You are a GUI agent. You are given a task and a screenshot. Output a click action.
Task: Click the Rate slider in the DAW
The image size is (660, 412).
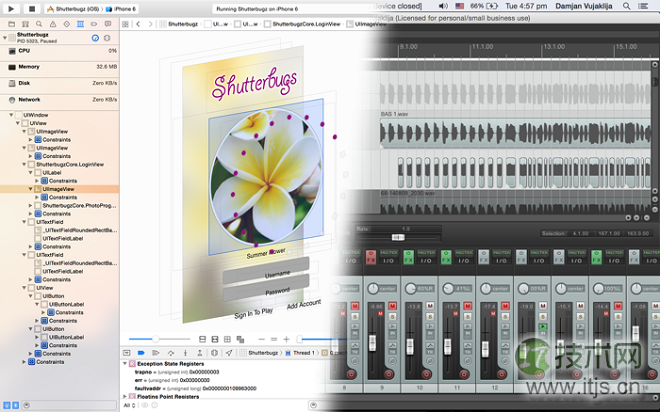397,237
